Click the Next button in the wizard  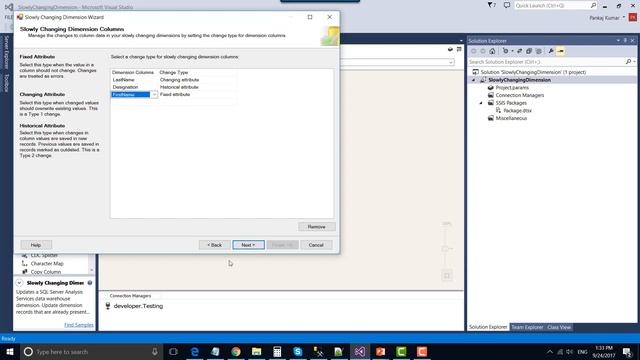pyautogui.click(x=248, y=245)
